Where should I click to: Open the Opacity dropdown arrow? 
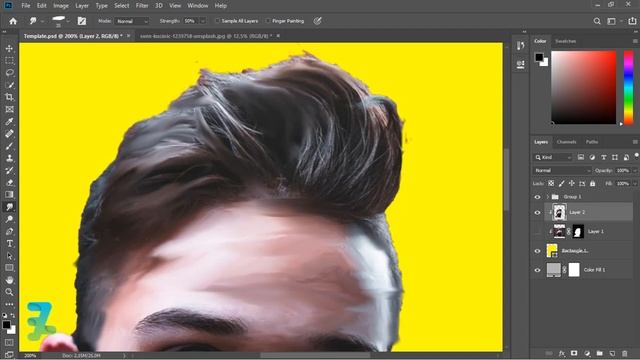634,171
